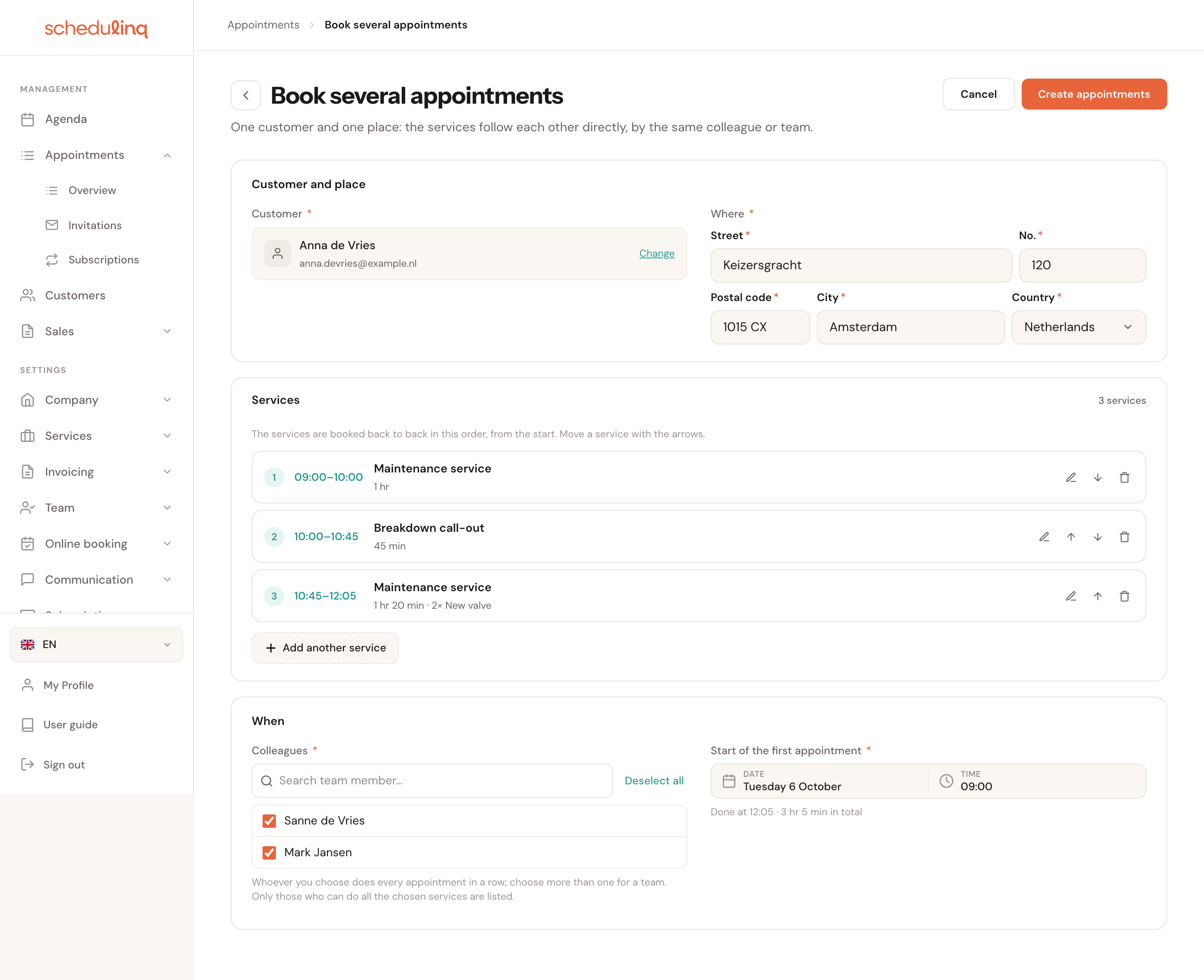1204x980 pixels.
Task: Click Sign out
Action: pyautogui.click(x=64, y=765)
